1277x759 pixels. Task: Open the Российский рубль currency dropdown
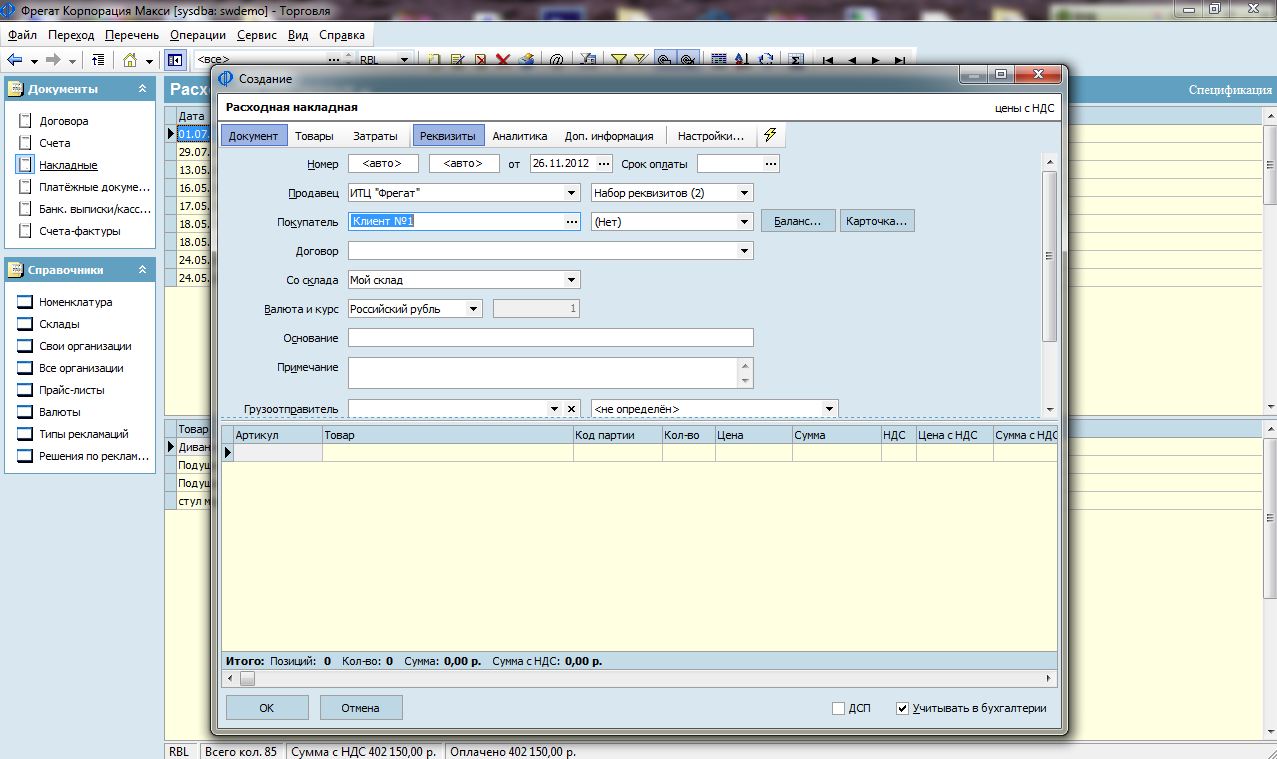[x=474, y=309]
